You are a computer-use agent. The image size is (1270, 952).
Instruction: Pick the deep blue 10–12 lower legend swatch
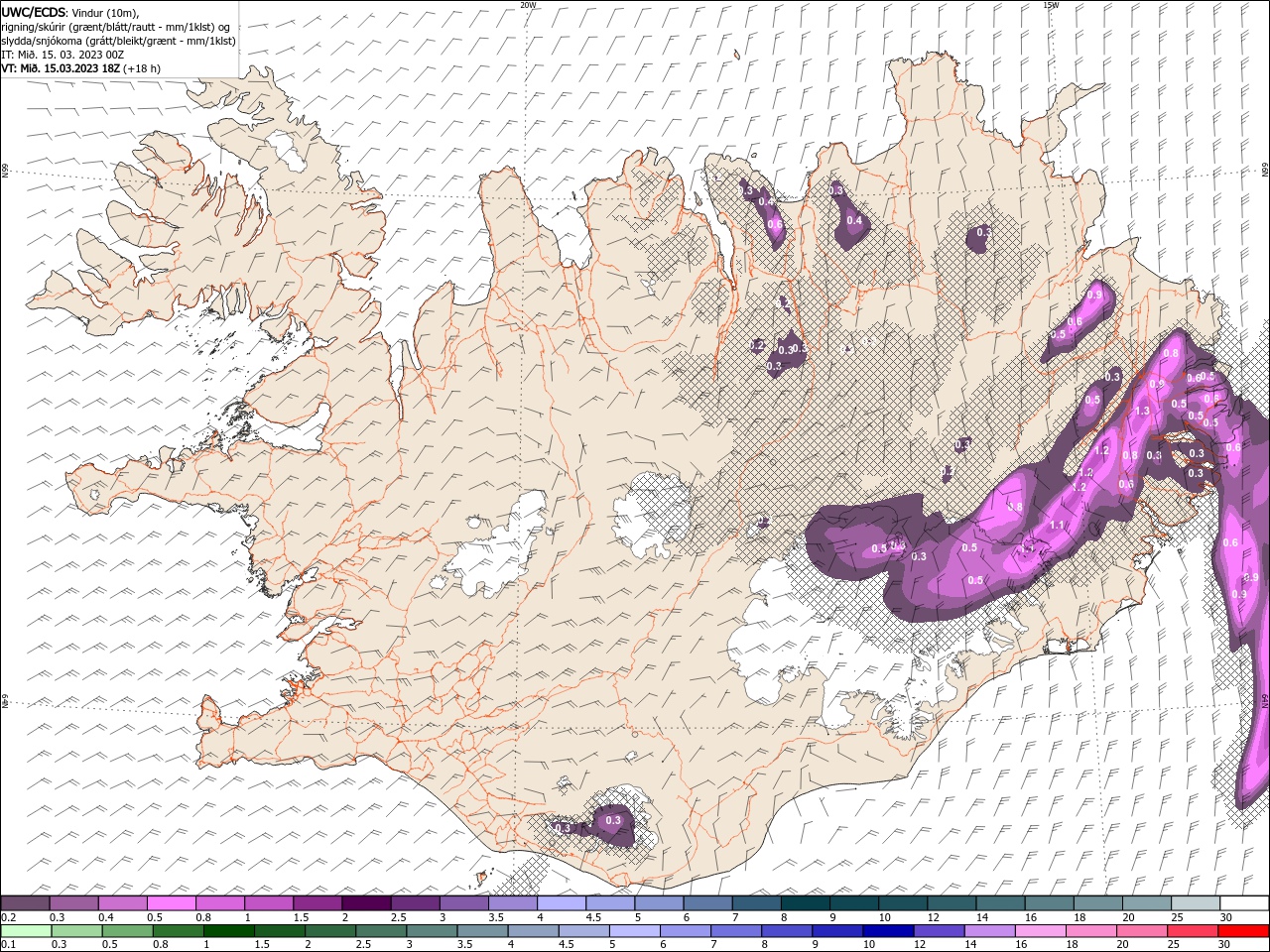coord(888,931)
